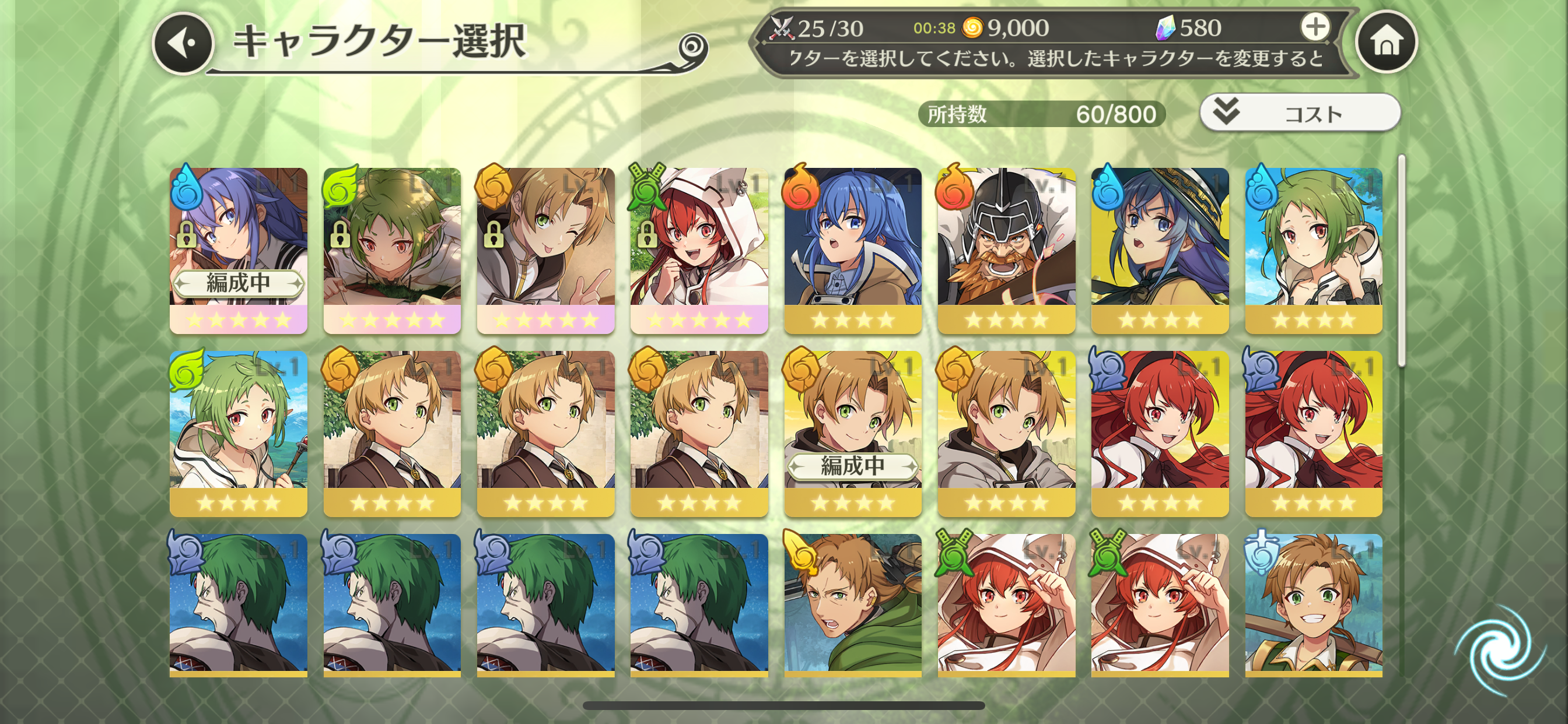Toggle lock on red-haired hooded five-star card
The height and width of the screenshot is (724, 1568).
(646, 234)
